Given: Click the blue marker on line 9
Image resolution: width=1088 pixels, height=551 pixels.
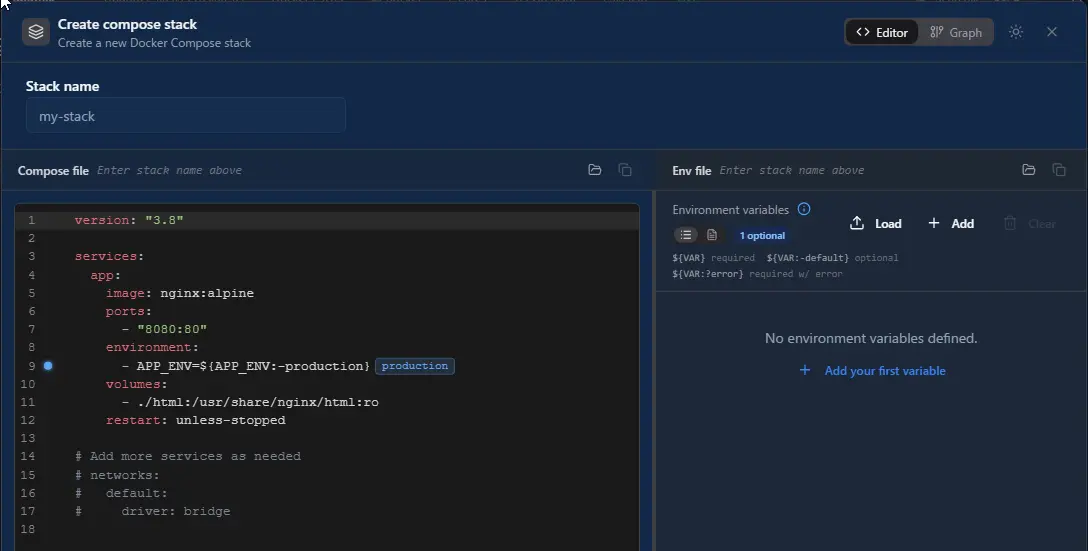Looking at the screenshot, I should tap(48, 366).
